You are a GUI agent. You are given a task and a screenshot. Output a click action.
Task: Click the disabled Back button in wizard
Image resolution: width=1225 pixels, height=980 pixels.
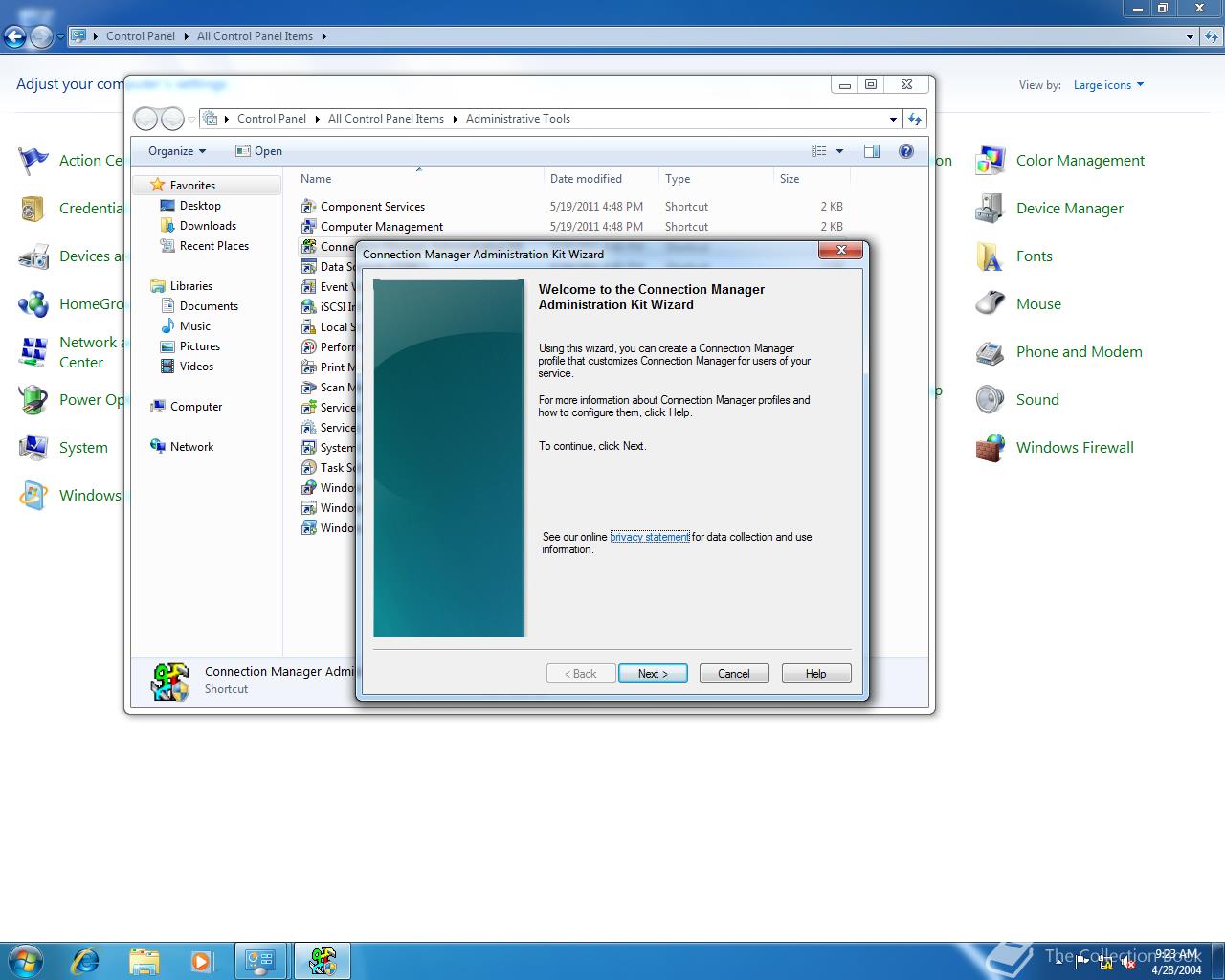pos(581,674)
